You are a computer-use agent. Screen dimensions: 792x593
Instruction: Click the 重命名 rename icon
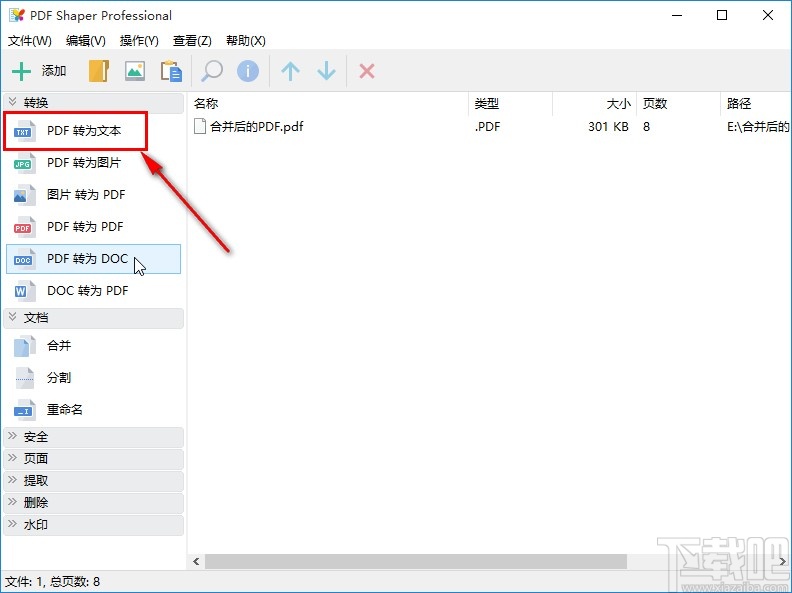(x=24, y=410)
